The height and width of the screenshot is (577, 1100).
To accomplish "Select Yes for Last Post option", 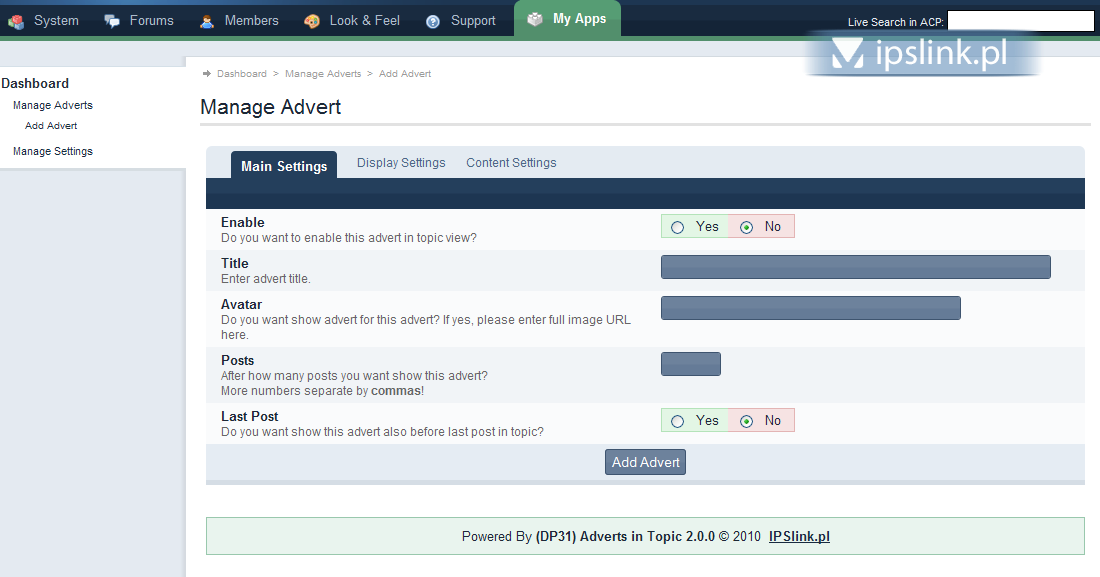I will [678, 421].
